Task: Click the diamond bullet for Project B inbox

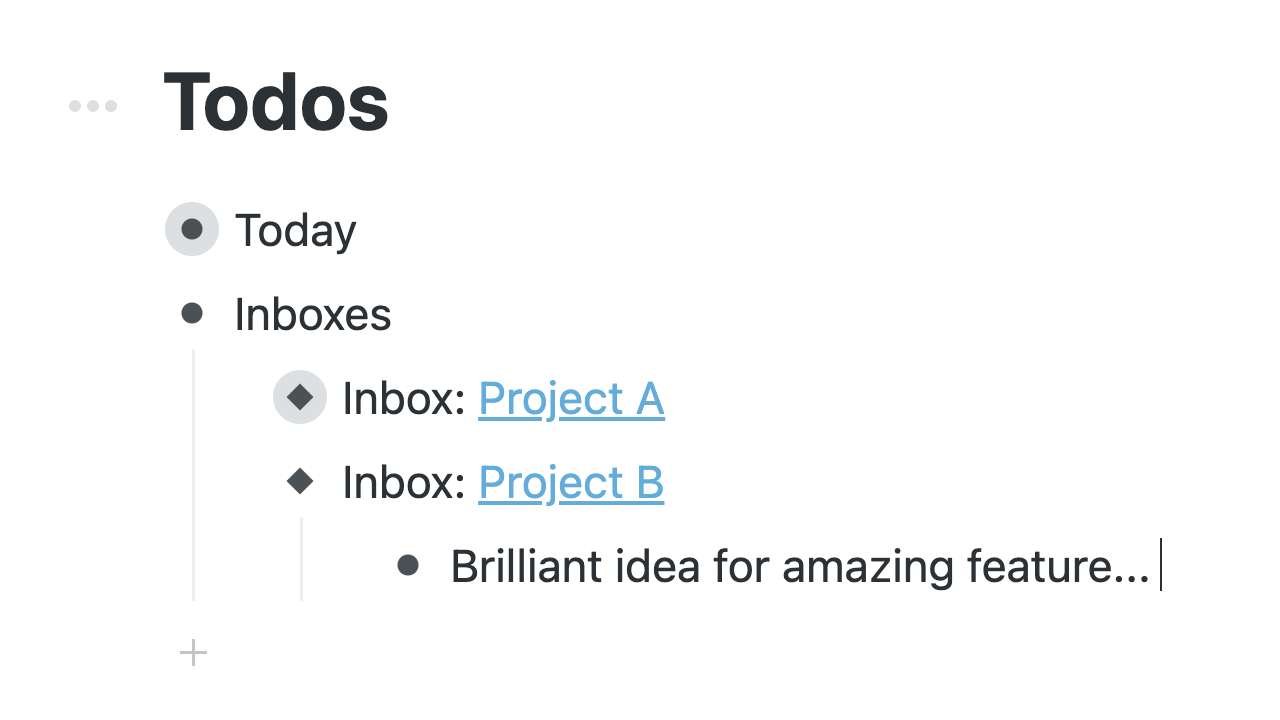Action: [300, 482]
